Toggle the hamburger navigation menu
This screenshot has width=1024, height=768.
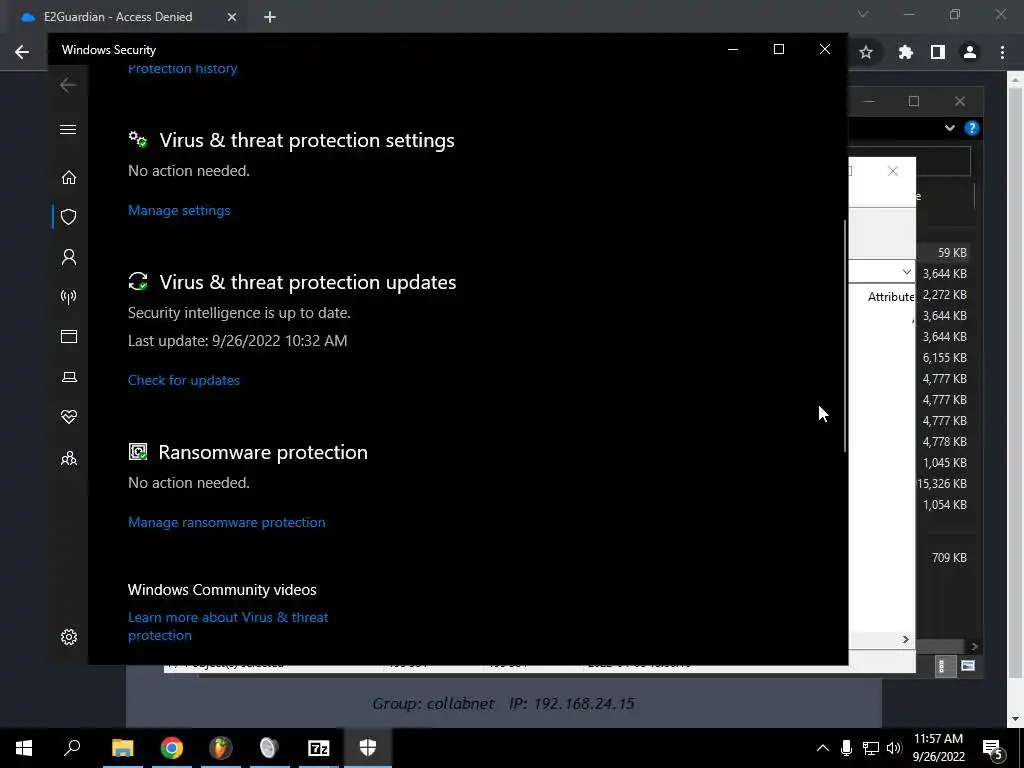coord(68,129)
